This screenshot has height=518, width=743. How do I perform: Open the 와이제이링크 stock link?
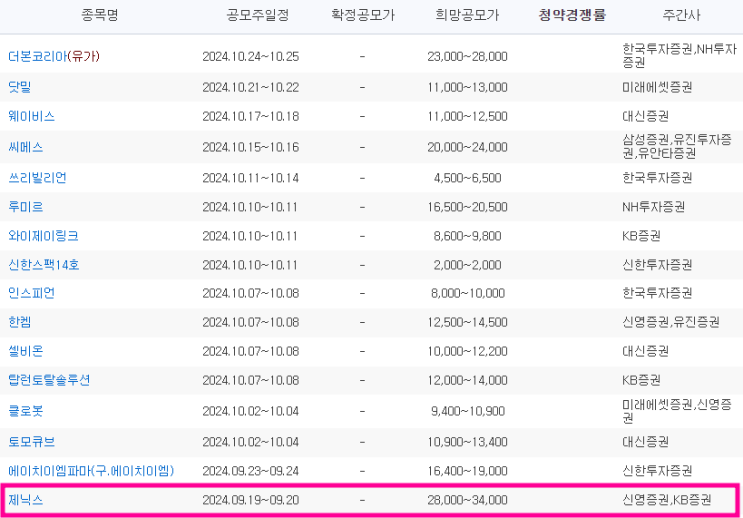pyautogui.click(x=43, y=236)
